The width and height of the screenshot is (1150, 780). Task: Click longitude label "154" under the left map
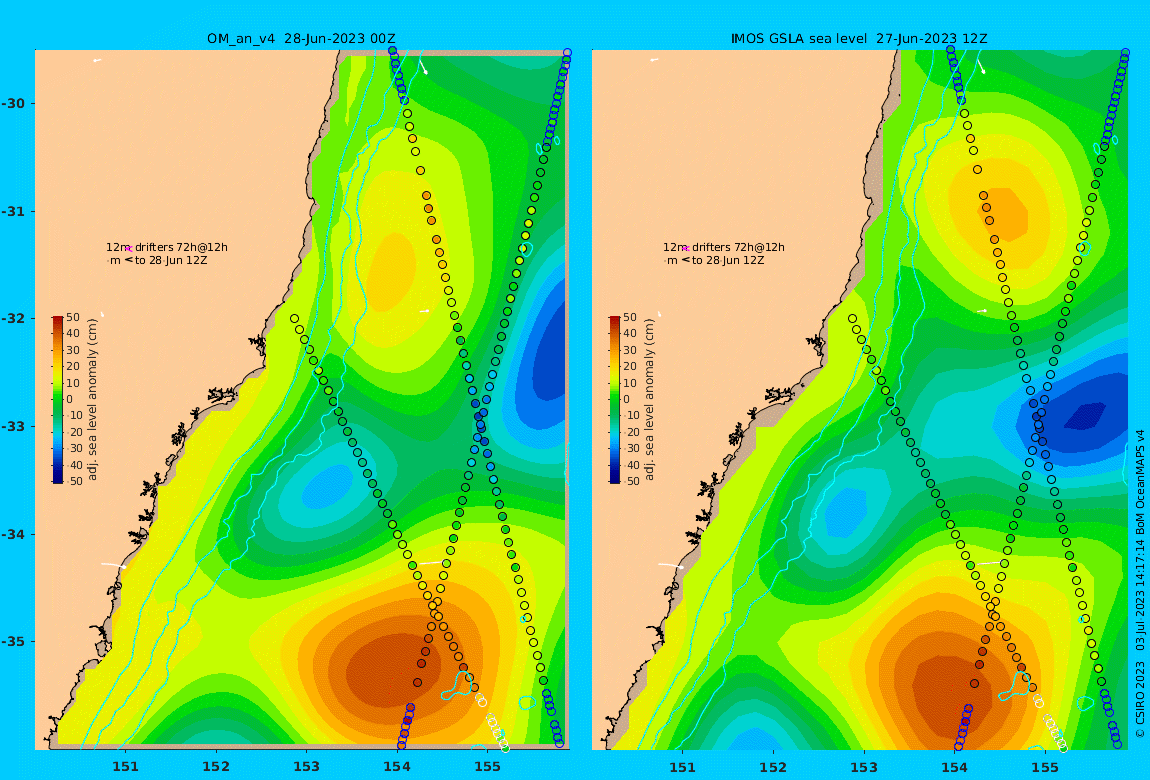point(398,767)
